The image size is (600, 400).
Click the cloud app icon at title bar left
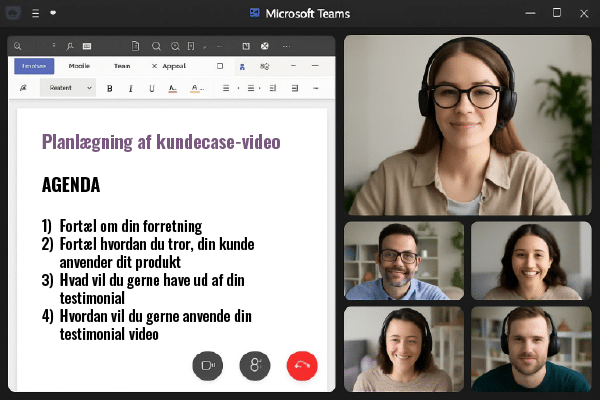point(13,13)
